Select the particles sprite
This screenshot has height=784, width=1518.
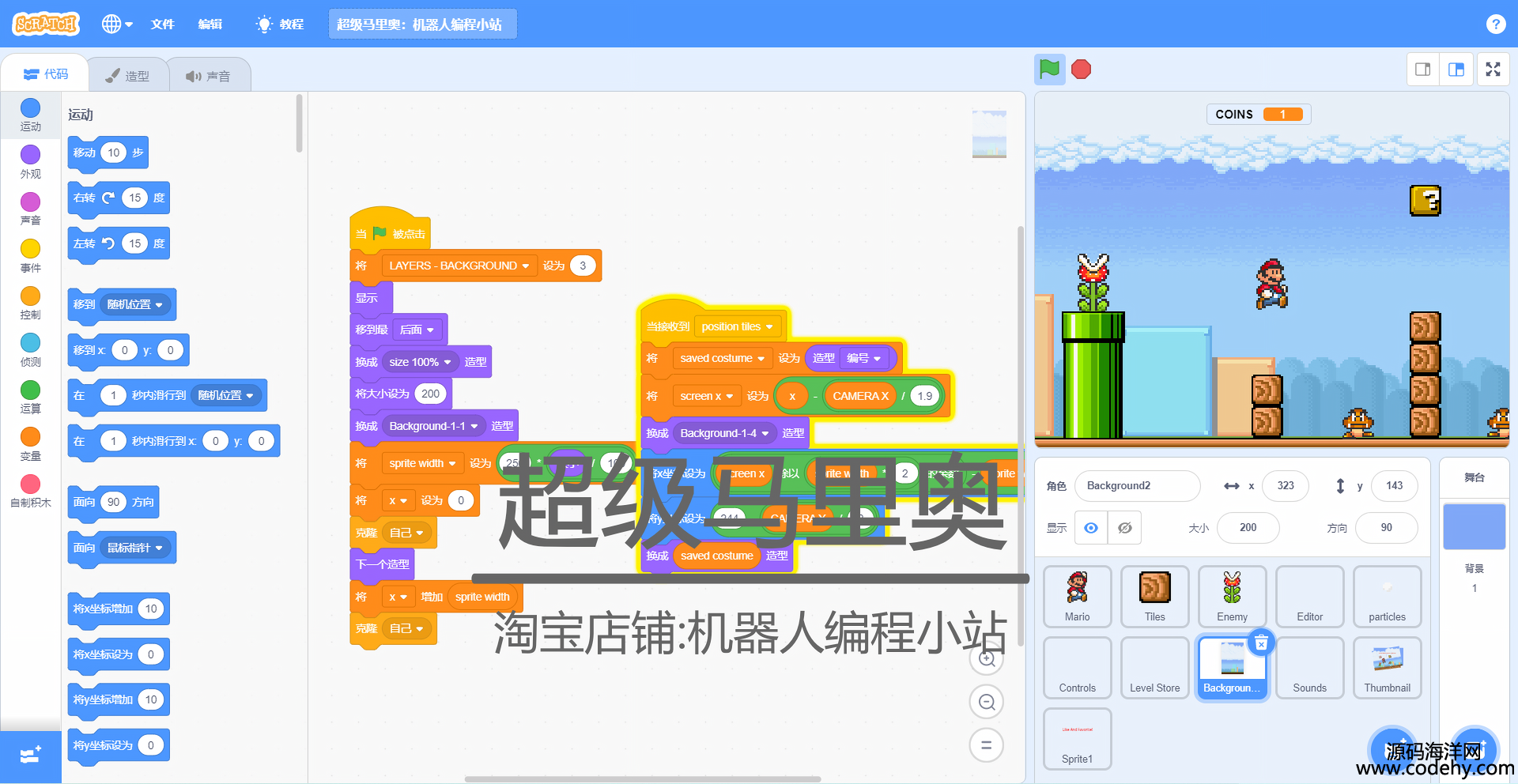(x=1387, y=596)
